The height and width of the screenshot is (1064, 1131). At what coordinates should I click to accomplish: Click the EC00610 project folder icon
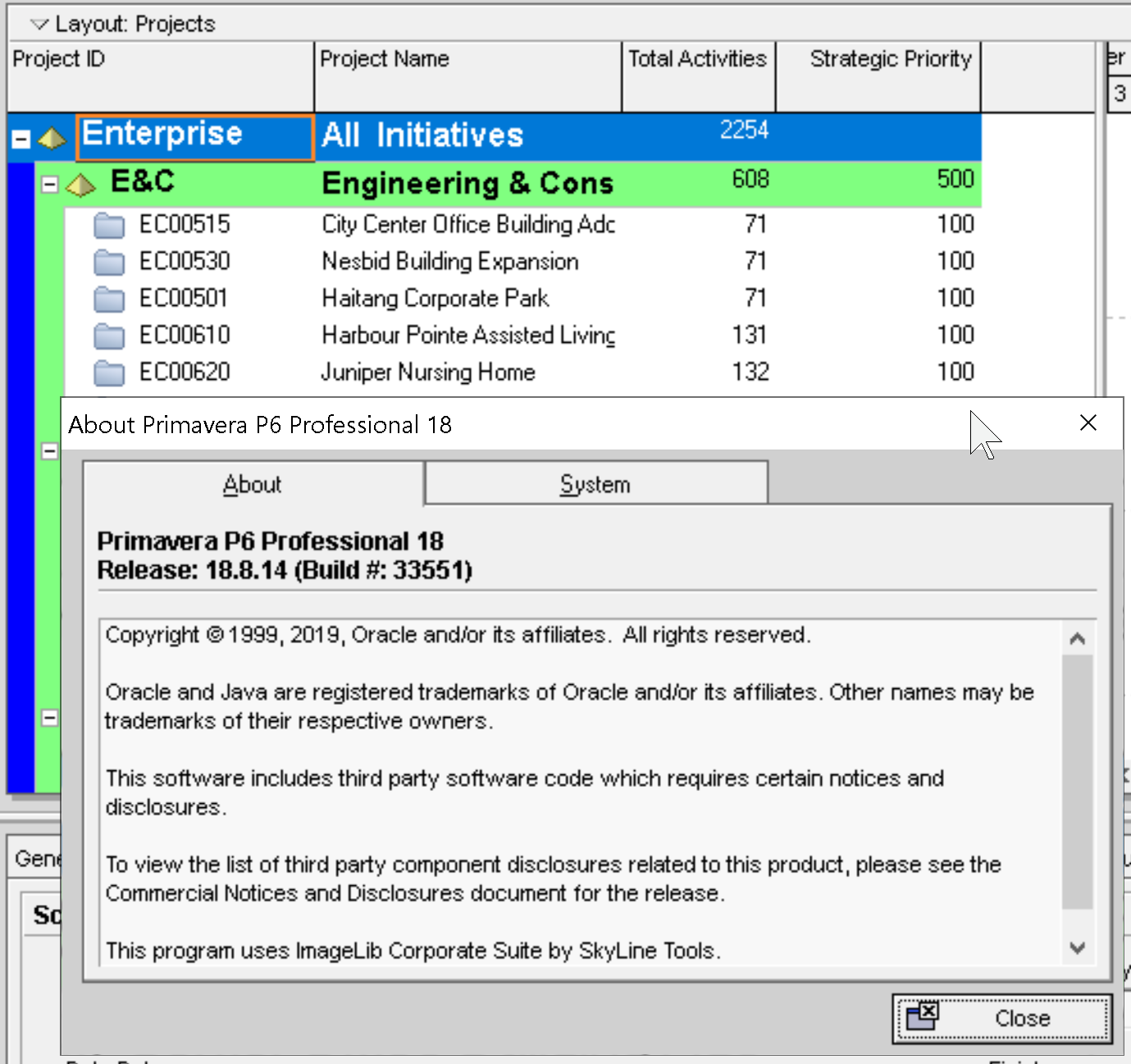[109, 336]
